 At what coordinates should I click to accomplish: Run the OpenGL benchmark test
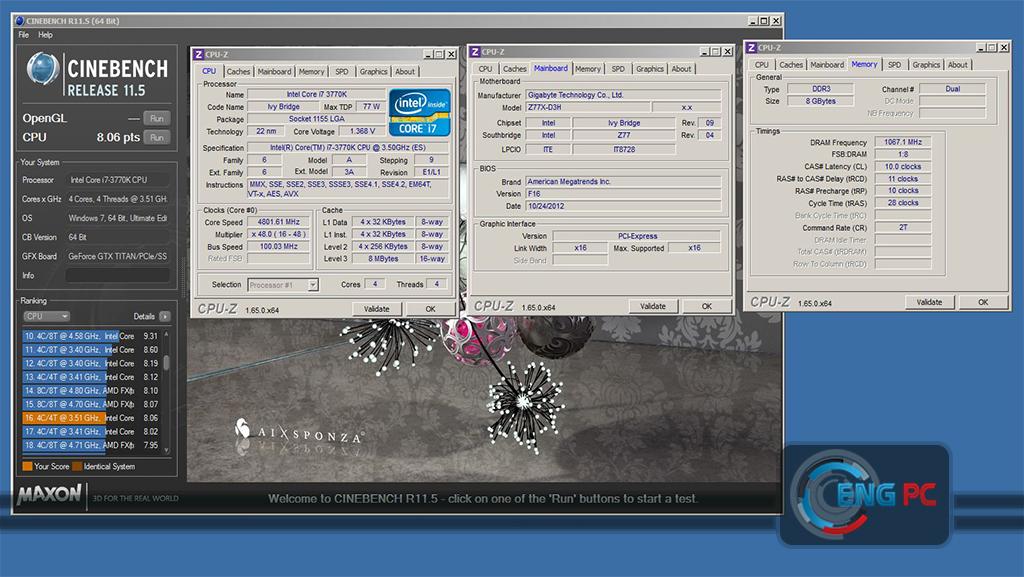point(157,118)
